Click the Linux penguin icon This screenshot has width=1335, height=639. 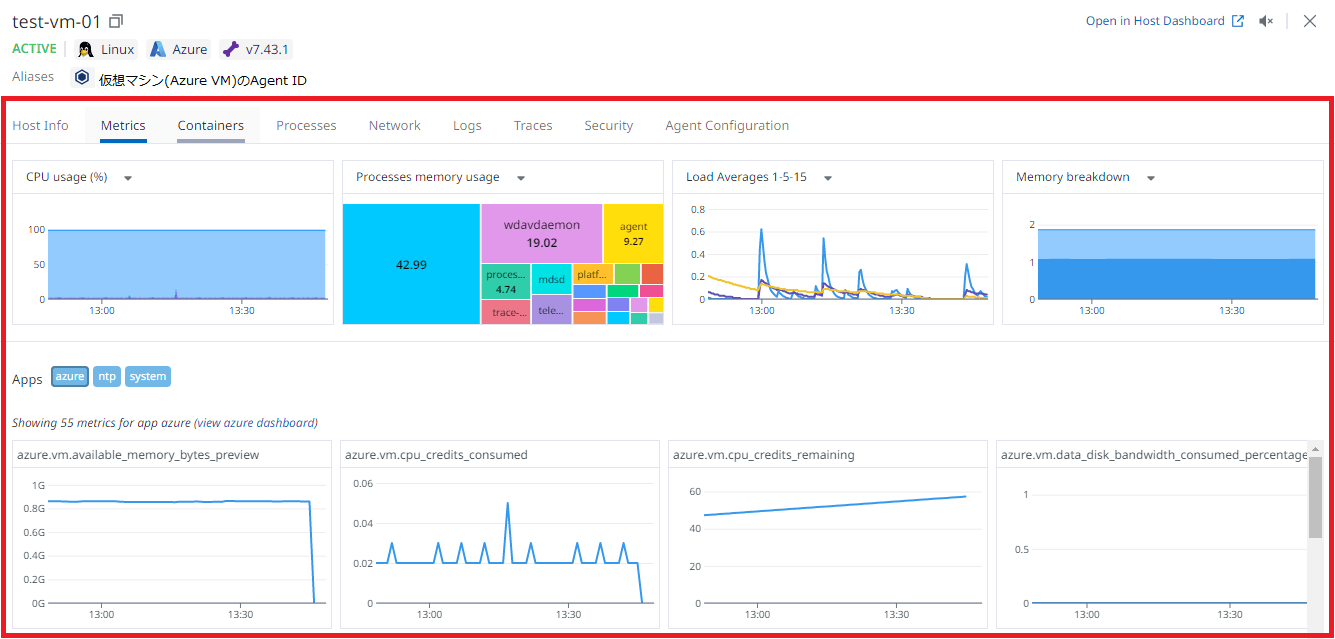click(86, 49)
